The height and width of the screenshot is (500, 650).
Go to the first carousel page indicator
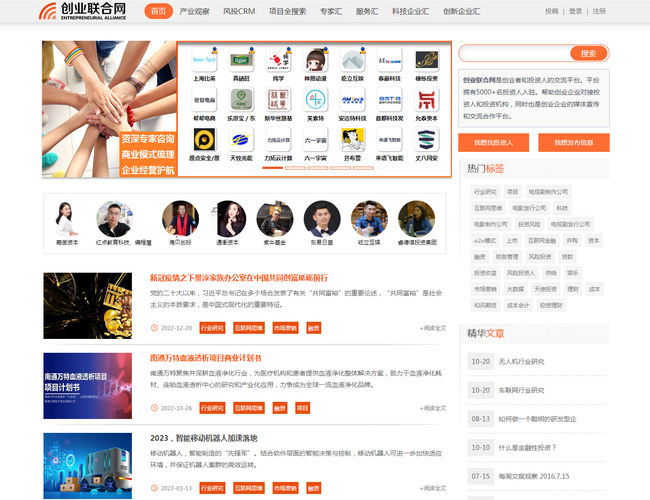click(270, 168)
